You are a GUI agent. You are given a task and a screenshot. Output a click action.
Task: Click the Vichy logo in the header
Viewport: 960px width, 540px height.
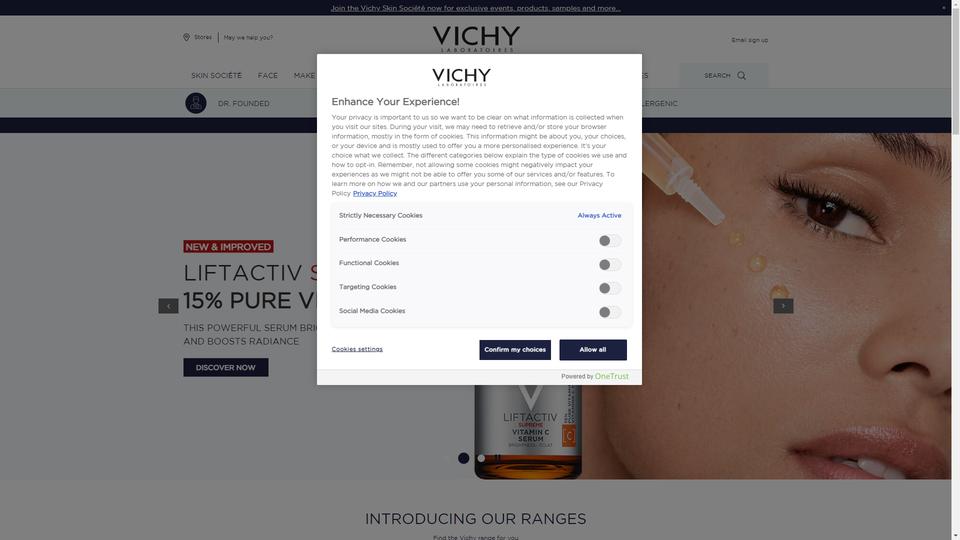(x=476, y=39)
